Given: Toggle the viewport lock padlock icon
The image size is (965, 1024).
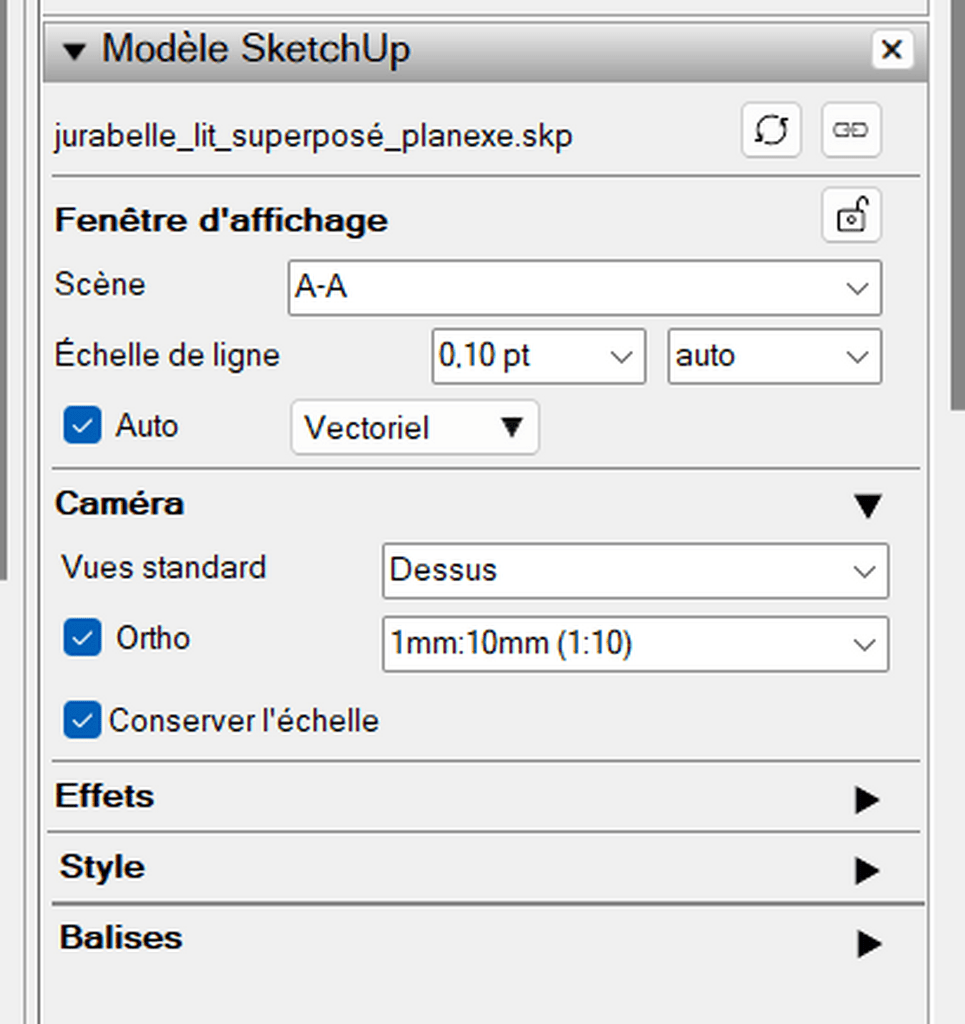Looking at the screenshot, I should click(x=851, y=216).
